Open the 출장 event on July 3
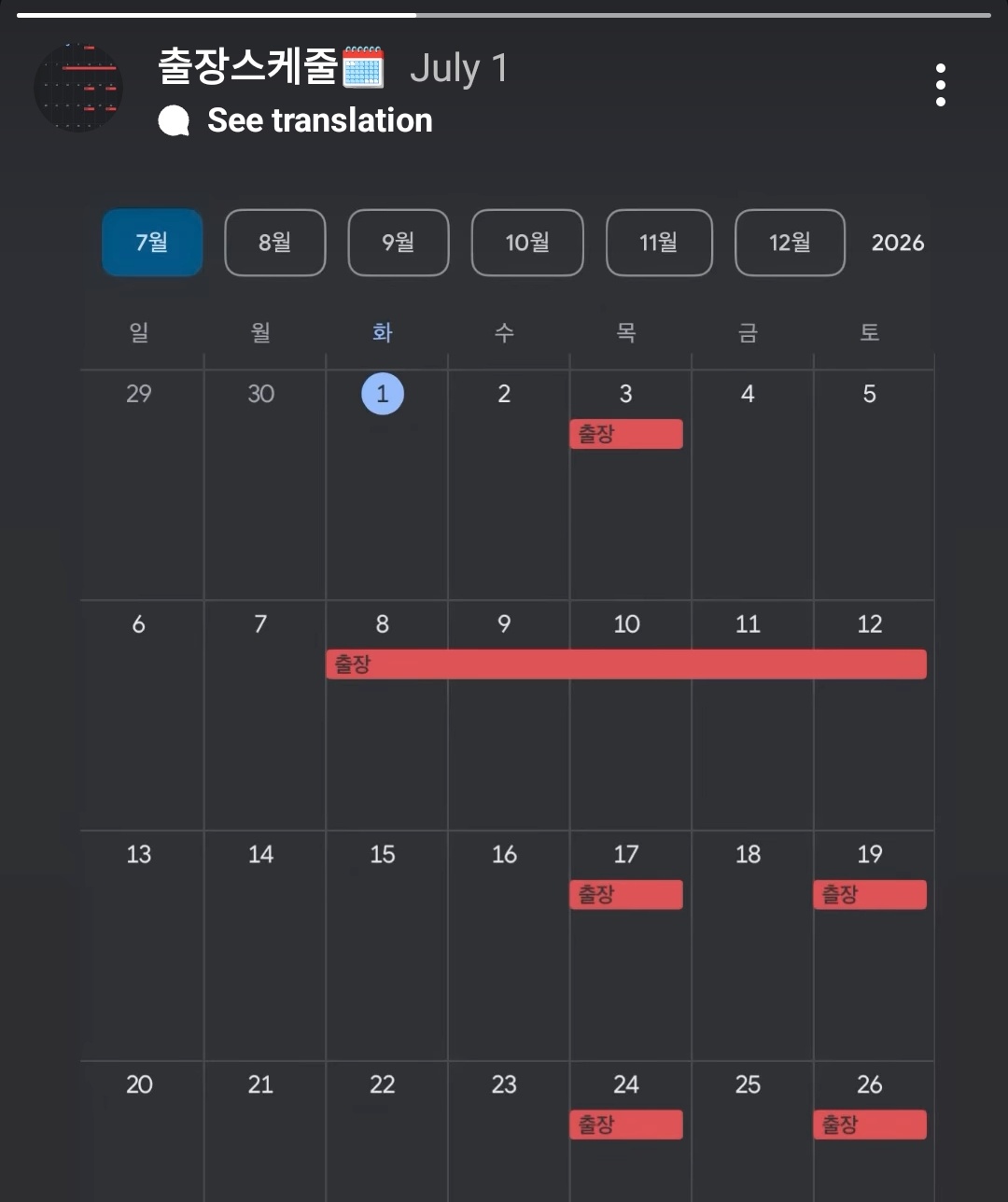This screenshot has height=1202, width=1008. pos(626,434)
